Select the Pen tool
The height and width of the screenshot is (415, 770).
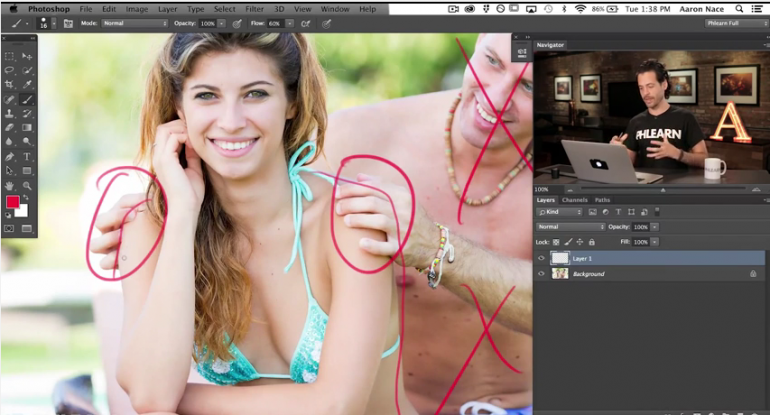(x=10, y=157)
